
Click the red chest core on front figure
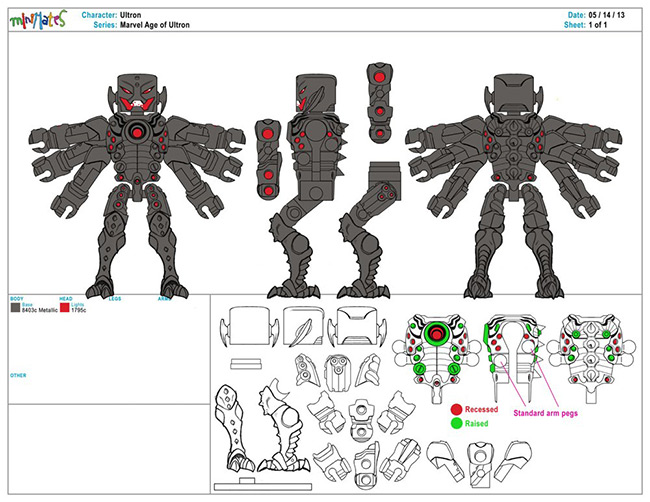pyautogui.click(x=137, y=132)
